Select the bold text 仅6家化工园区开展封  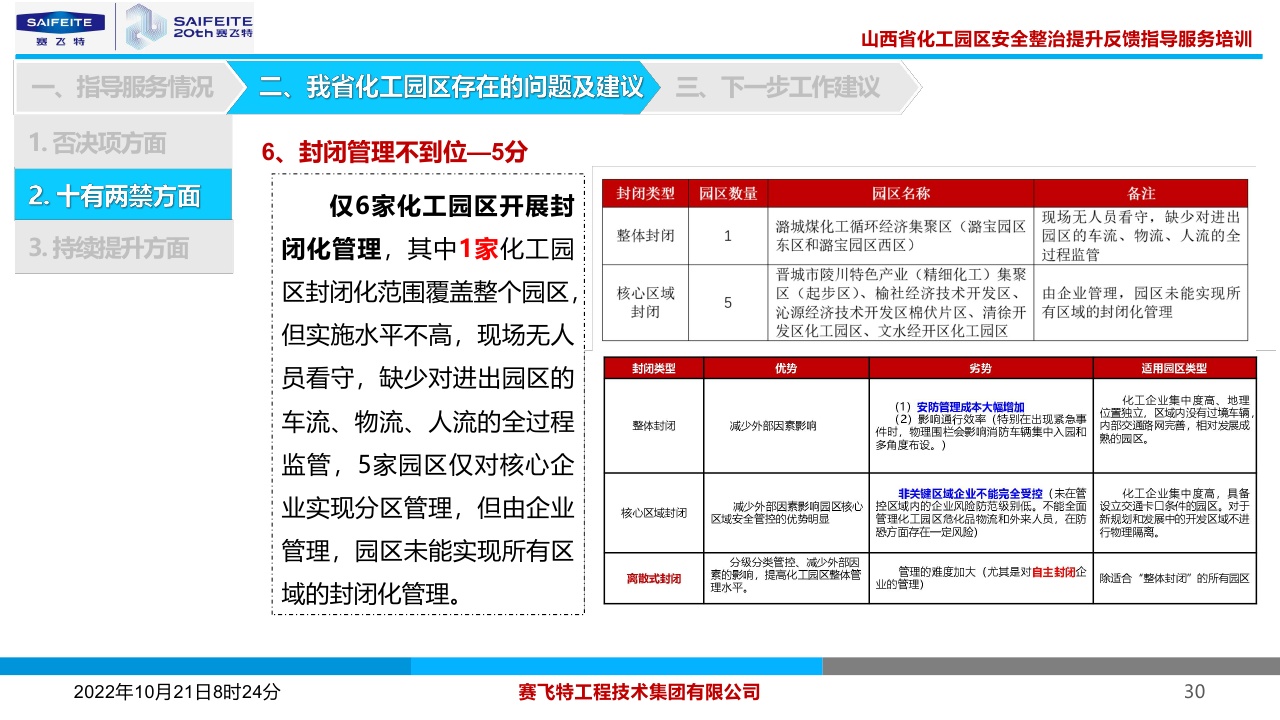click(451, 207)
